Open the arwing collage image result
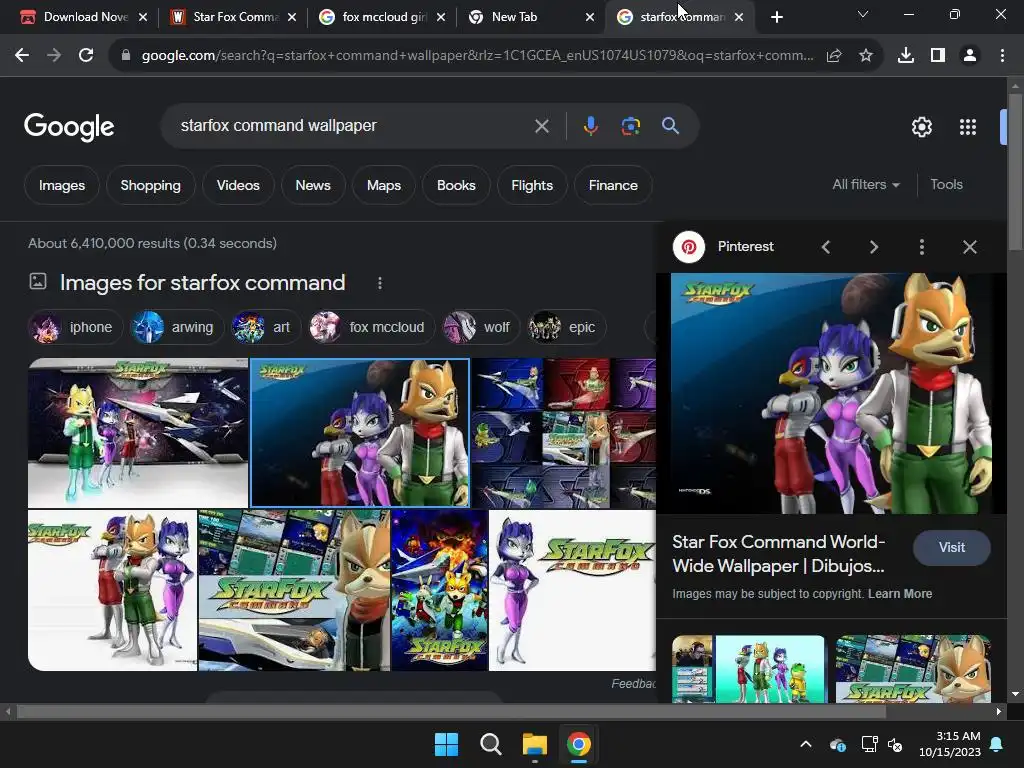This screenshot has width=1024, height=768. [564, 433]
